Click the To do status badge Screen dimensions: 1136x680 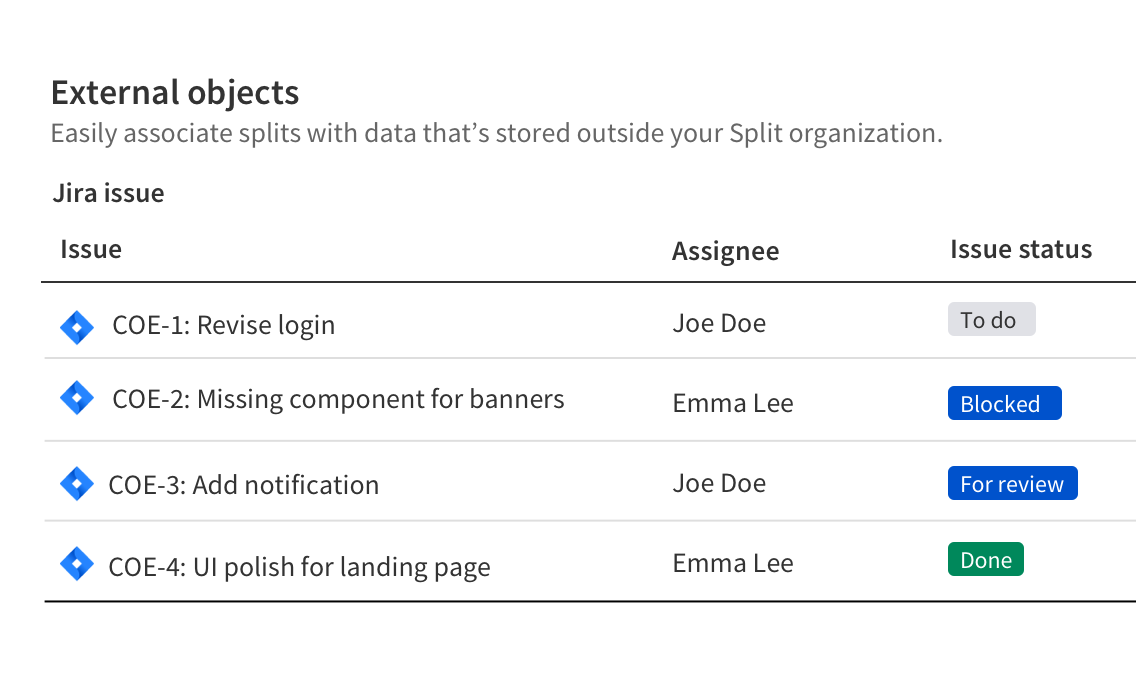point(991,318)
